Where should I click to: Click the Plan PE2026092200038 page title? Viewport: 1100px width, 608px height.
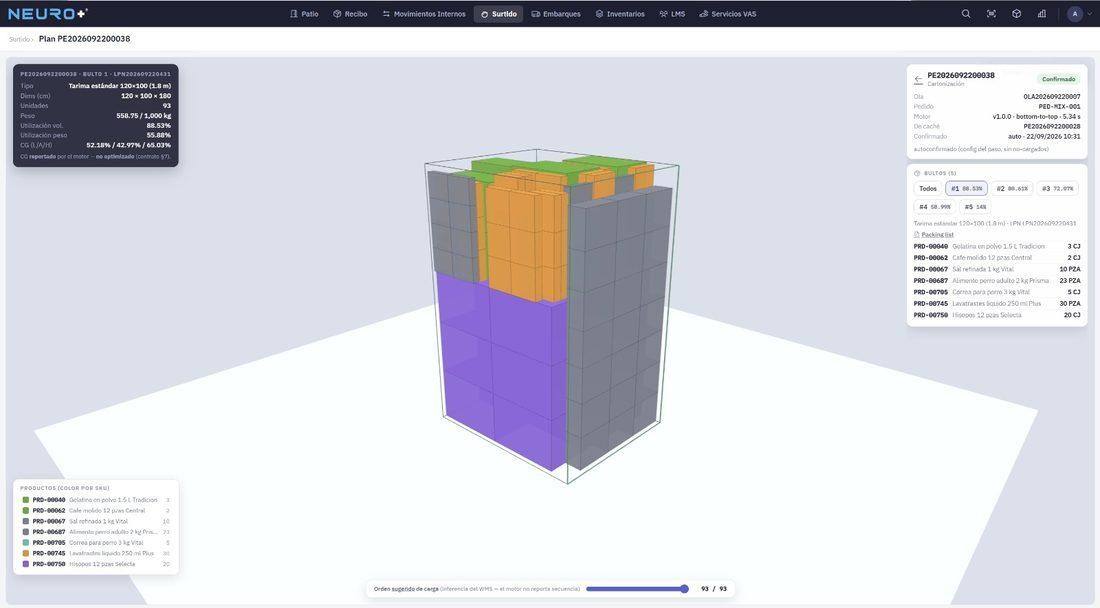pyautogui.click(x=84, y=39)
